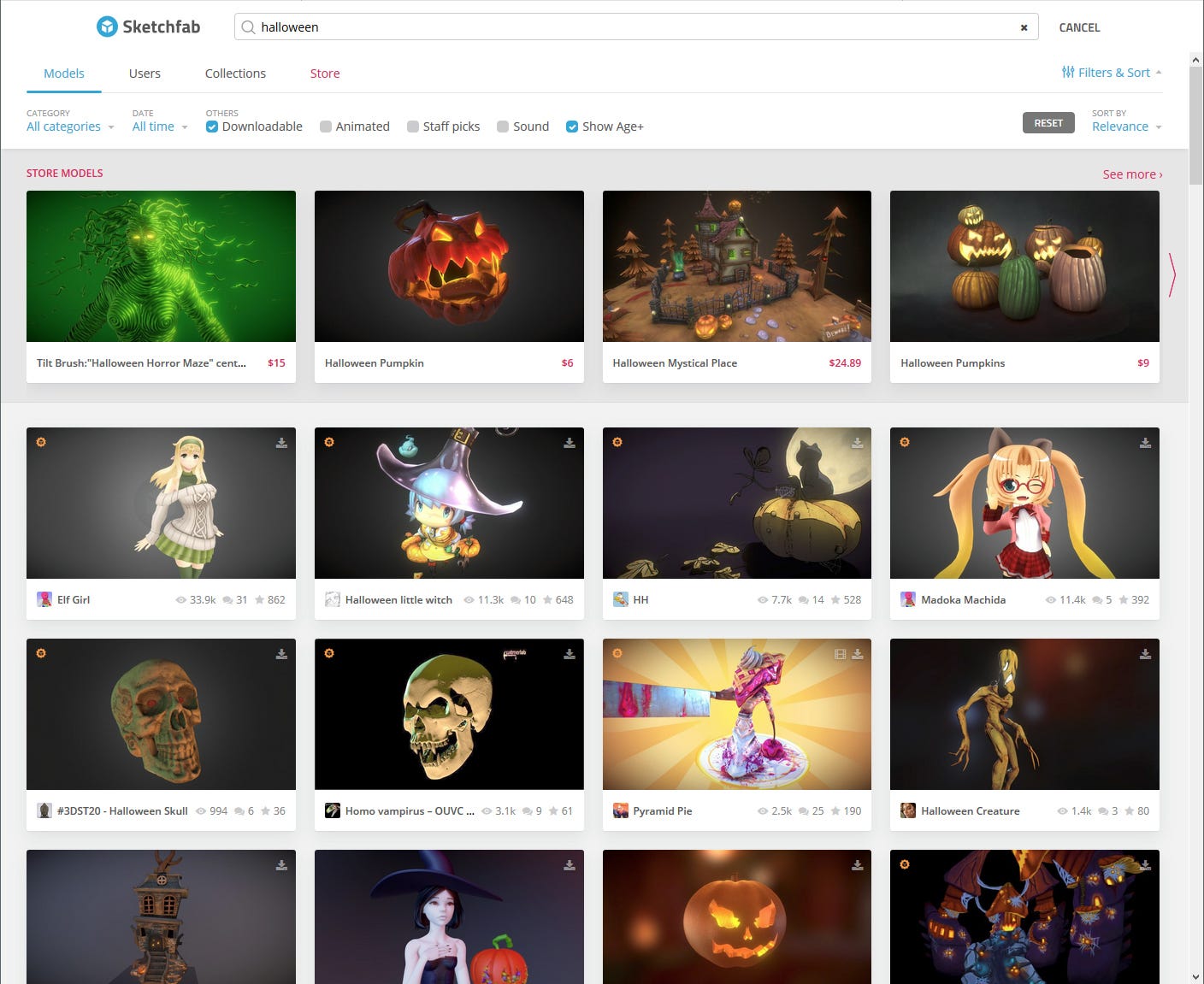
Task: Click the download icon on Madoka Machida
Action: pyautogui.click(x=1145, y=443)
